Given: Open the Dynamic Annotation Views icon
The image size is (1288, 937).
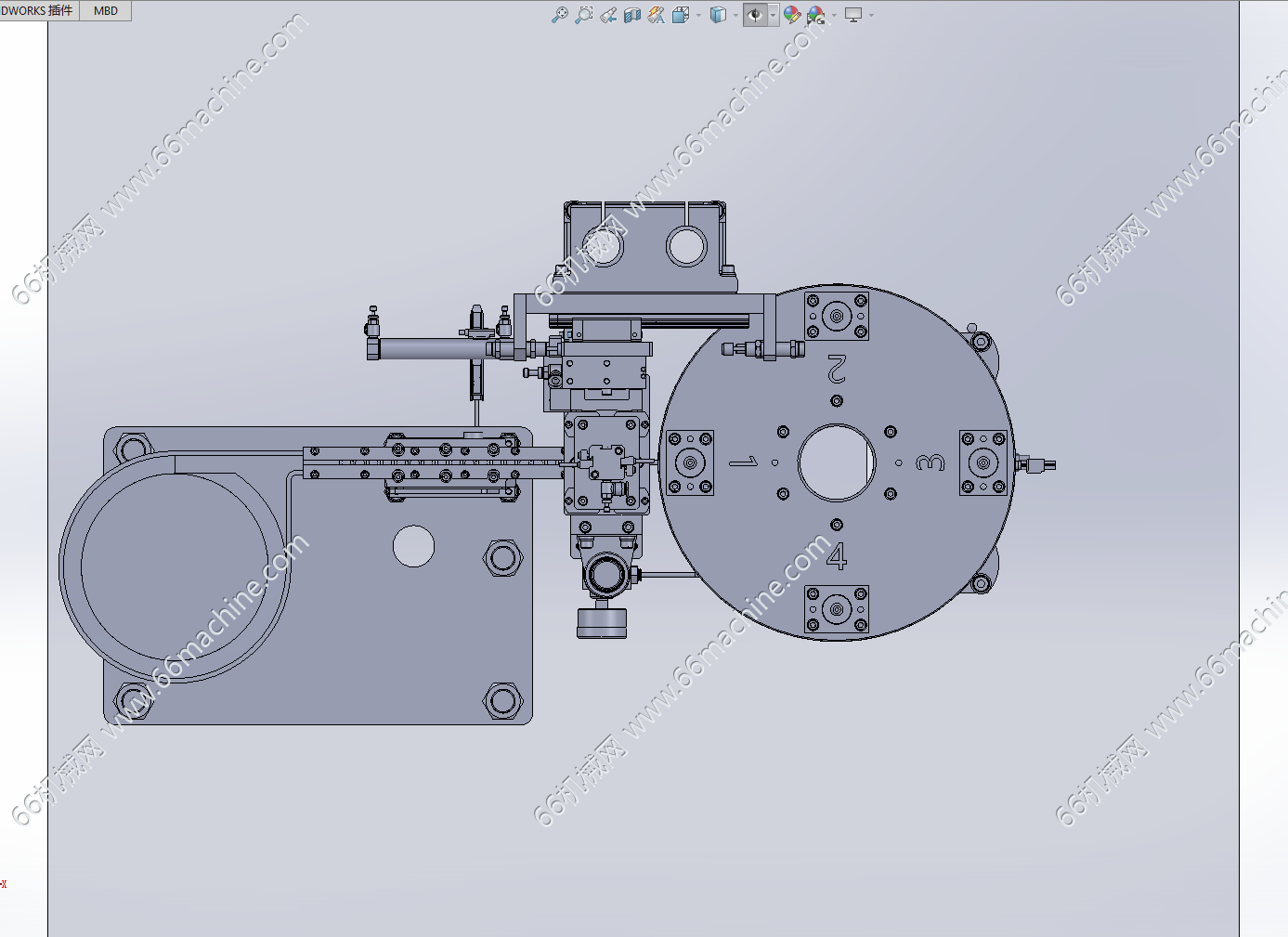Looking at the screenshot, I should (x=657, y=15).
